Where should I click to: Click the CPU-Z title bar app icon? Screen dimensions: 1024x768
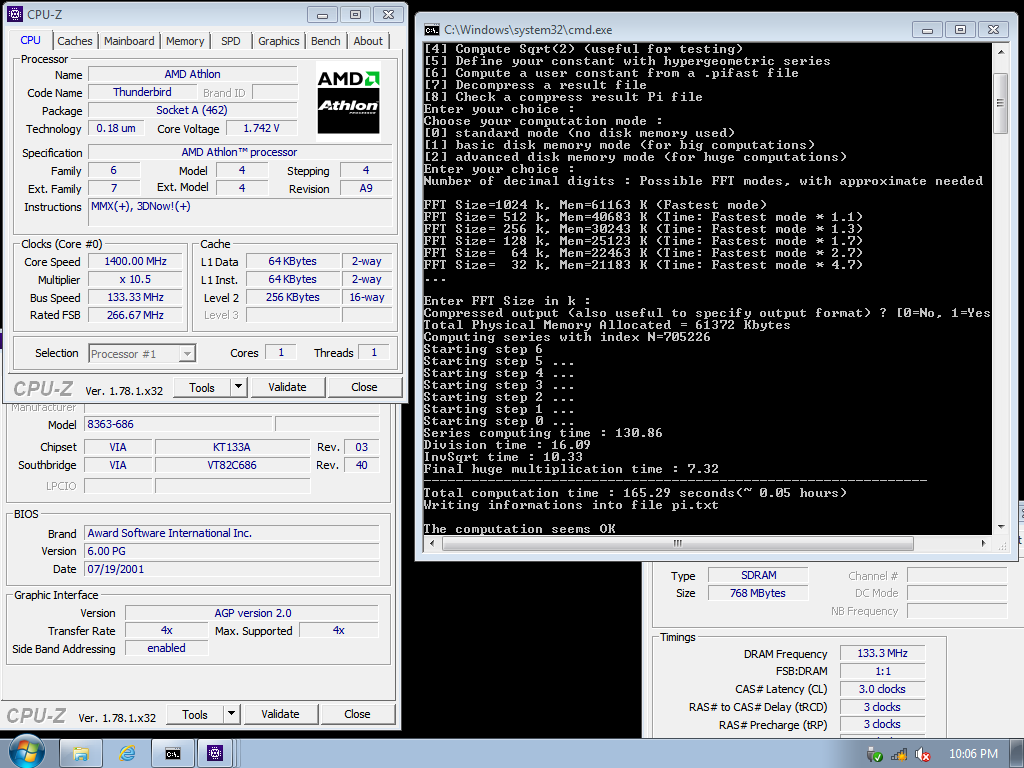coord(14,14)
